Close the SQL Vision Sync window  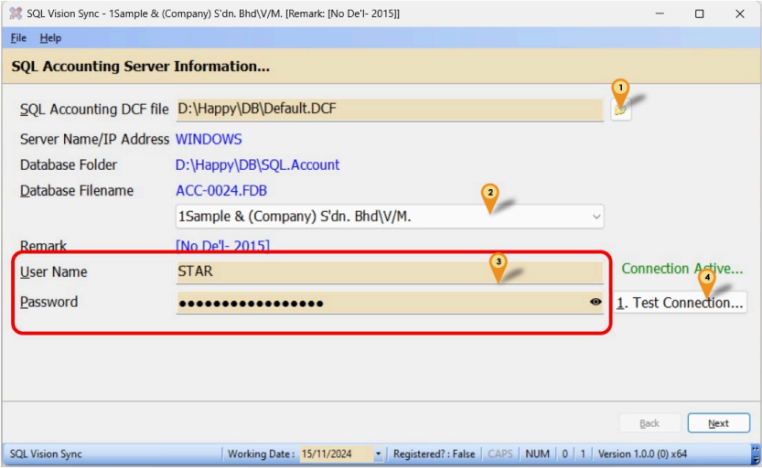(x=740, y=14)
